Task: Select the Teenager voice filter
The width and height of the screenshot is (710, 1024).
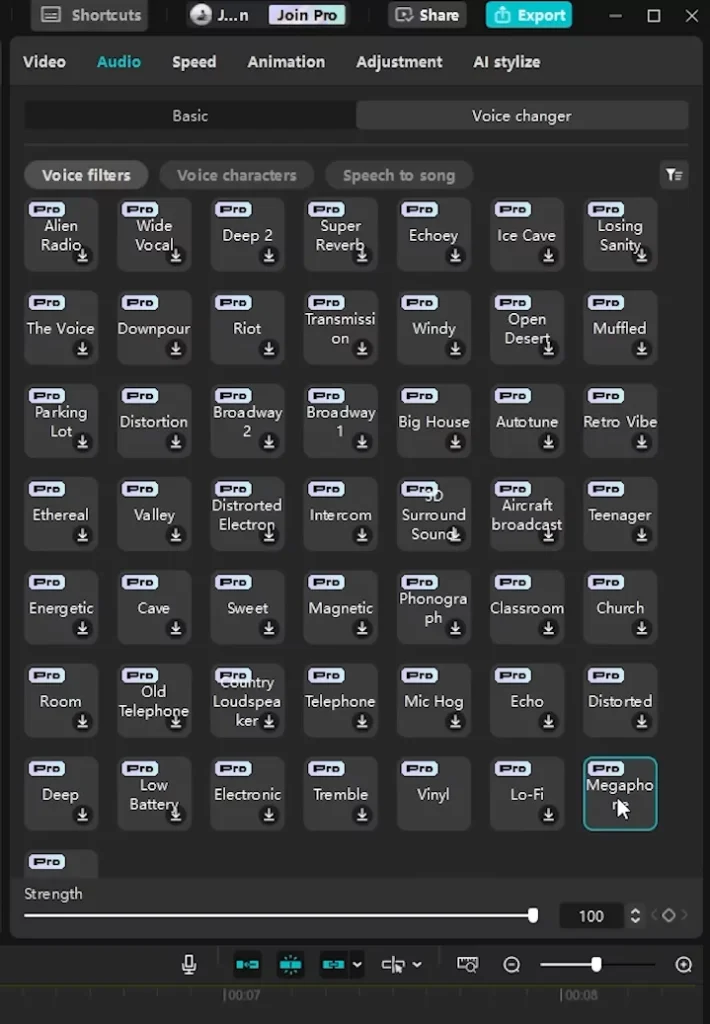Action: [620, 514]
